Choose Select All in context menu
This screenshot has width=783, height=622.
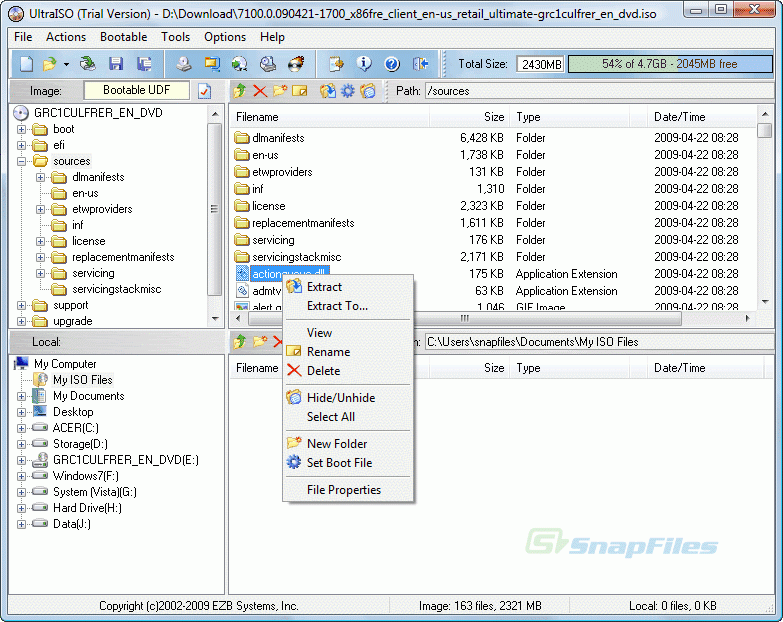click(348, 417)
